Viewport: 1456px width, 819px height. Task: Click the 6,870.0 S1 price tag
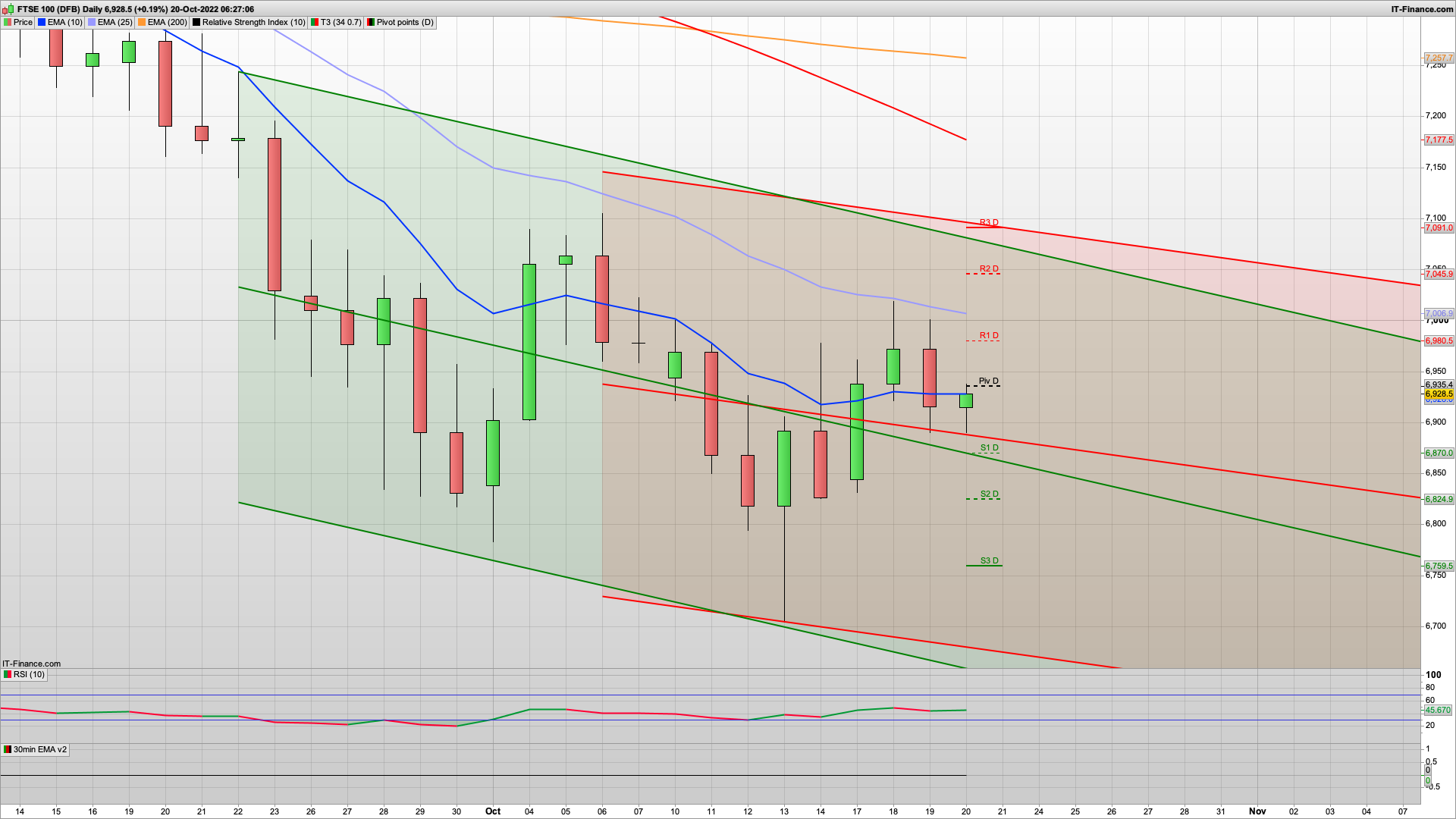[1439, 453]
